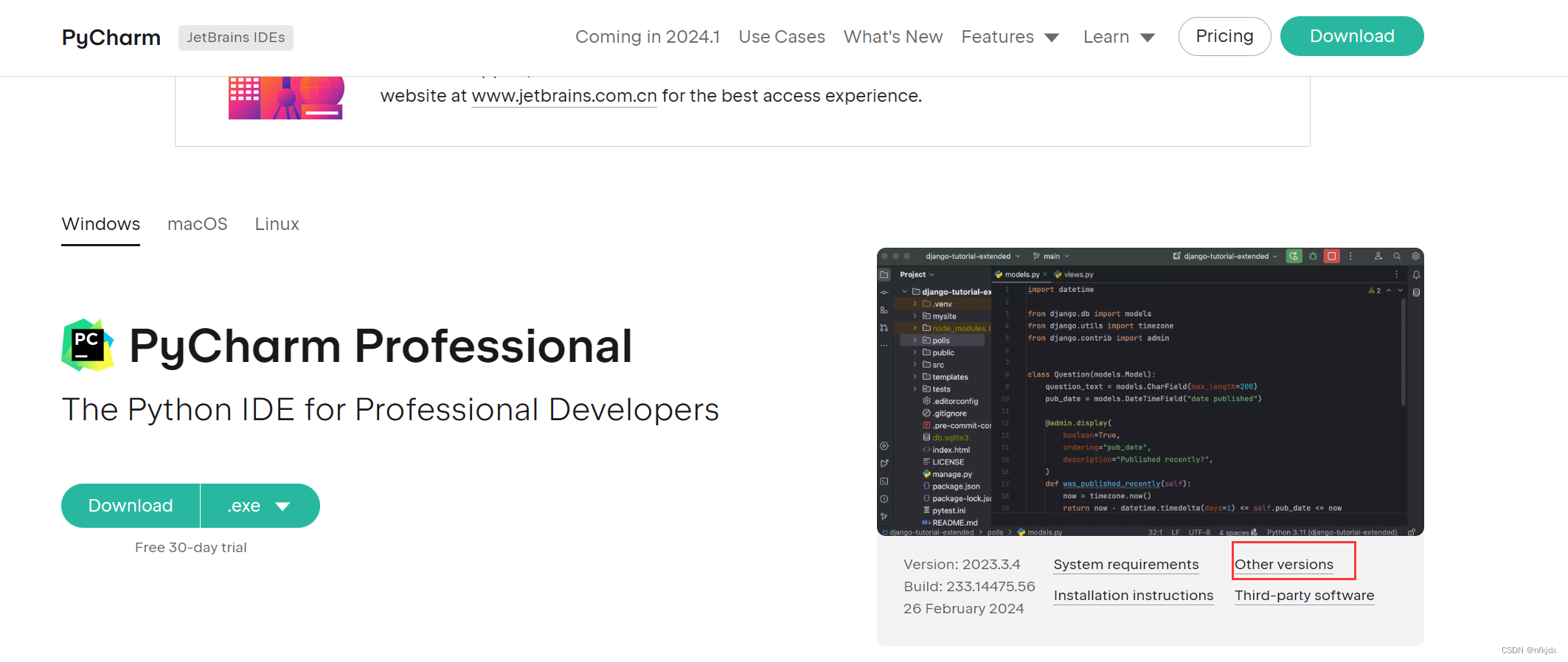Screen dimensions: 1568x662
Task: Select the Project folder tool icon in IDE preview sidebar
Action: click(x=884, y=275)
